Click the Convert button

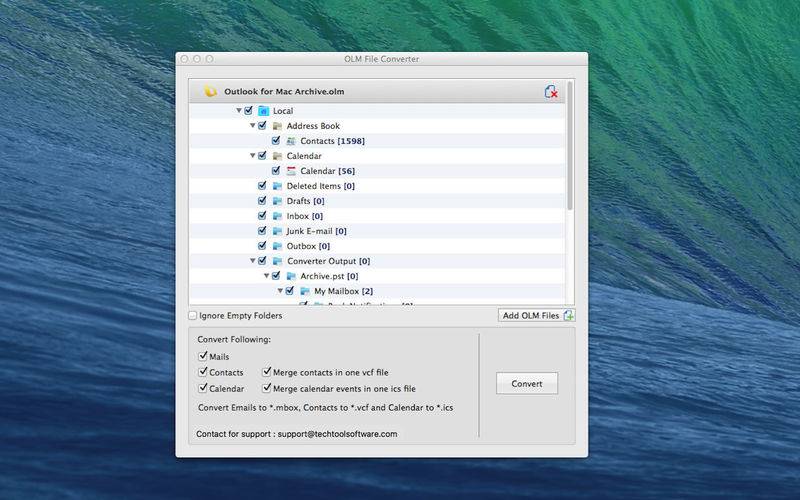527,383
